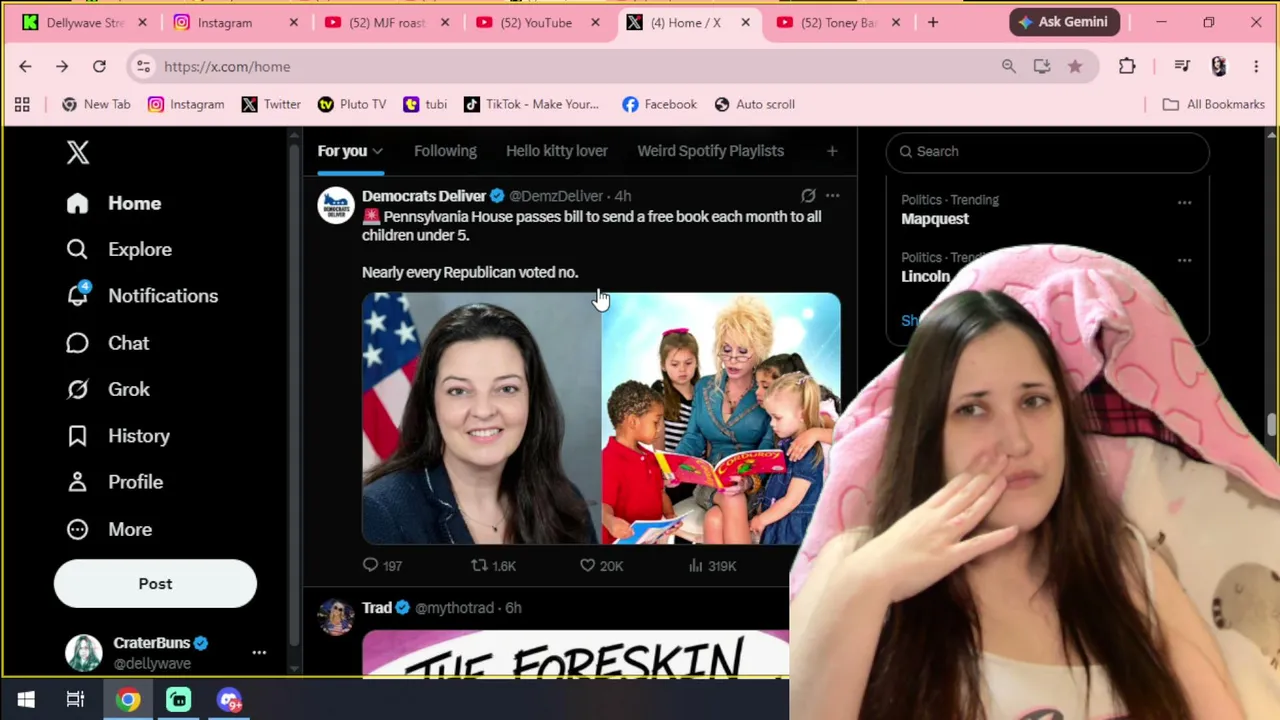Image resolution: width=1280 pixels, height=720 pixels.
Task: Close the Home / X browser tab
Action: click(745, 22)
